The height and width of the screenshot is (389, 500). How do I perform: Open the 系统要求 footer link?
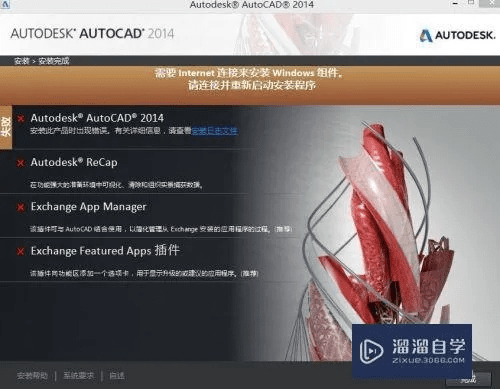(x=79, y=376)
